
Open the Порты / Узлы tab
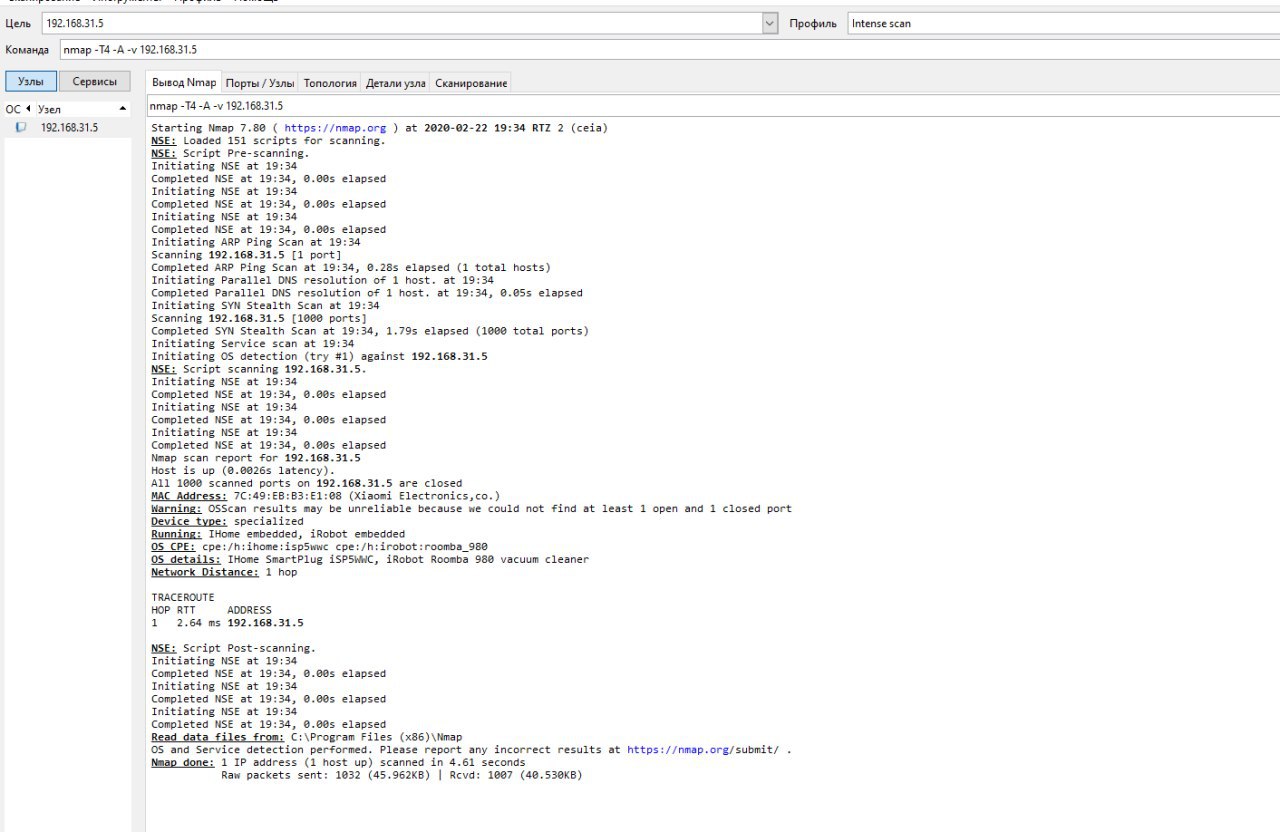pos(260,83)
